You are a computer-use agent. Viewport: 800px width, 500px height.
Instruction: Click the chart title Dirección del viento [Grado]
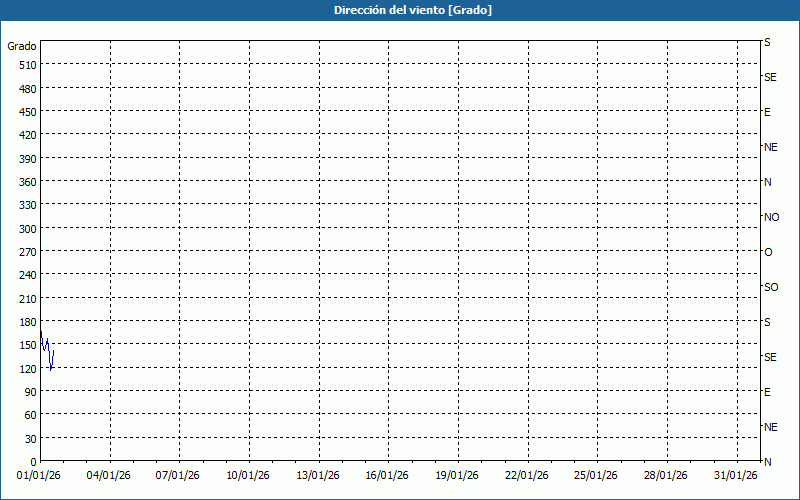[413, 10]
